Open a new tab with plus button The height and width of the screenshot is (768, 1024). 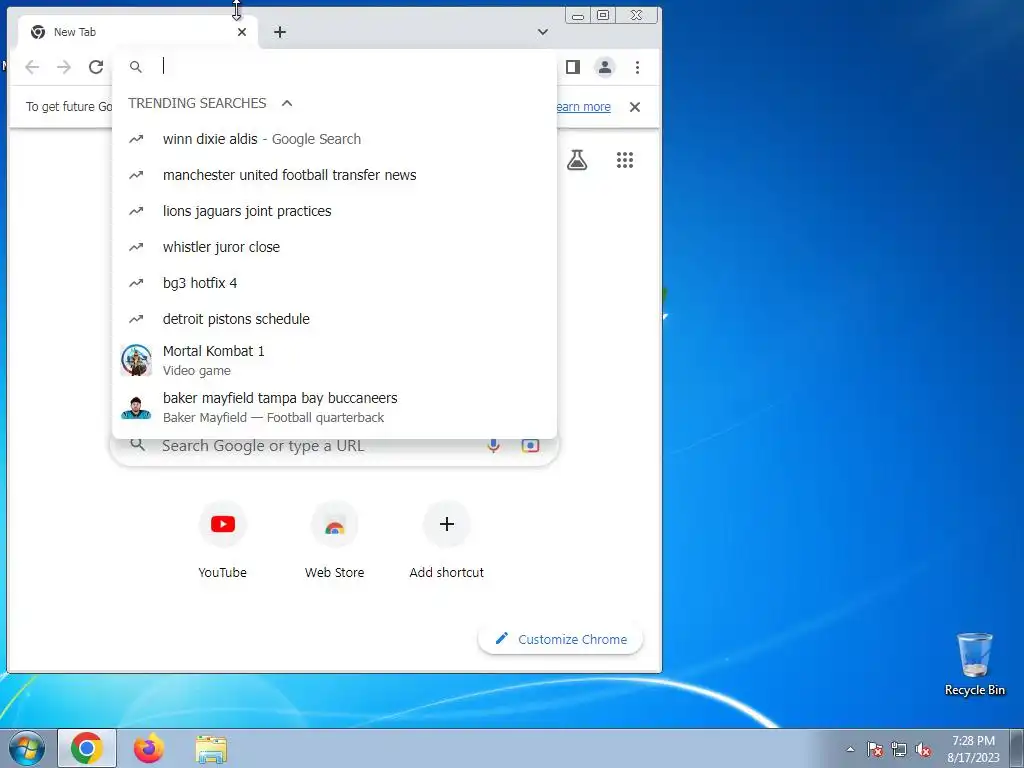coord(280,32)
